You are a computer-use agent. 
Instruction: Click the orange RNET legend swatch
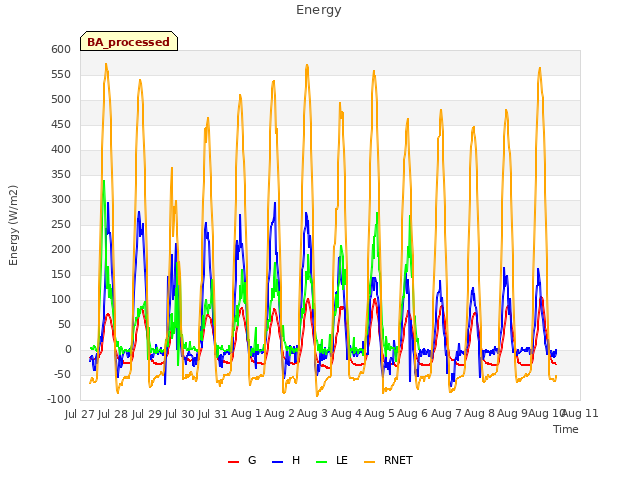click(369, 462)
